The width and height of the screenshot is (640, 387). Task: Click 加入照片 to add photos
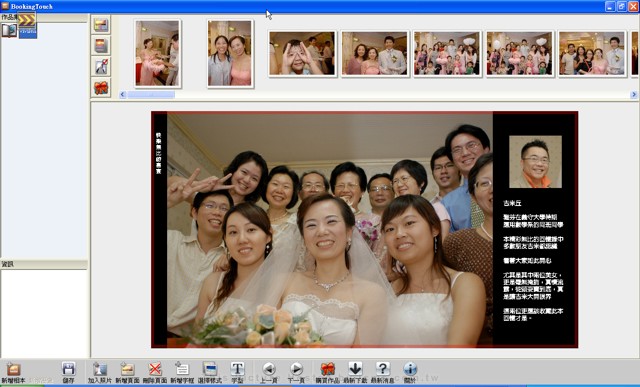100,369
